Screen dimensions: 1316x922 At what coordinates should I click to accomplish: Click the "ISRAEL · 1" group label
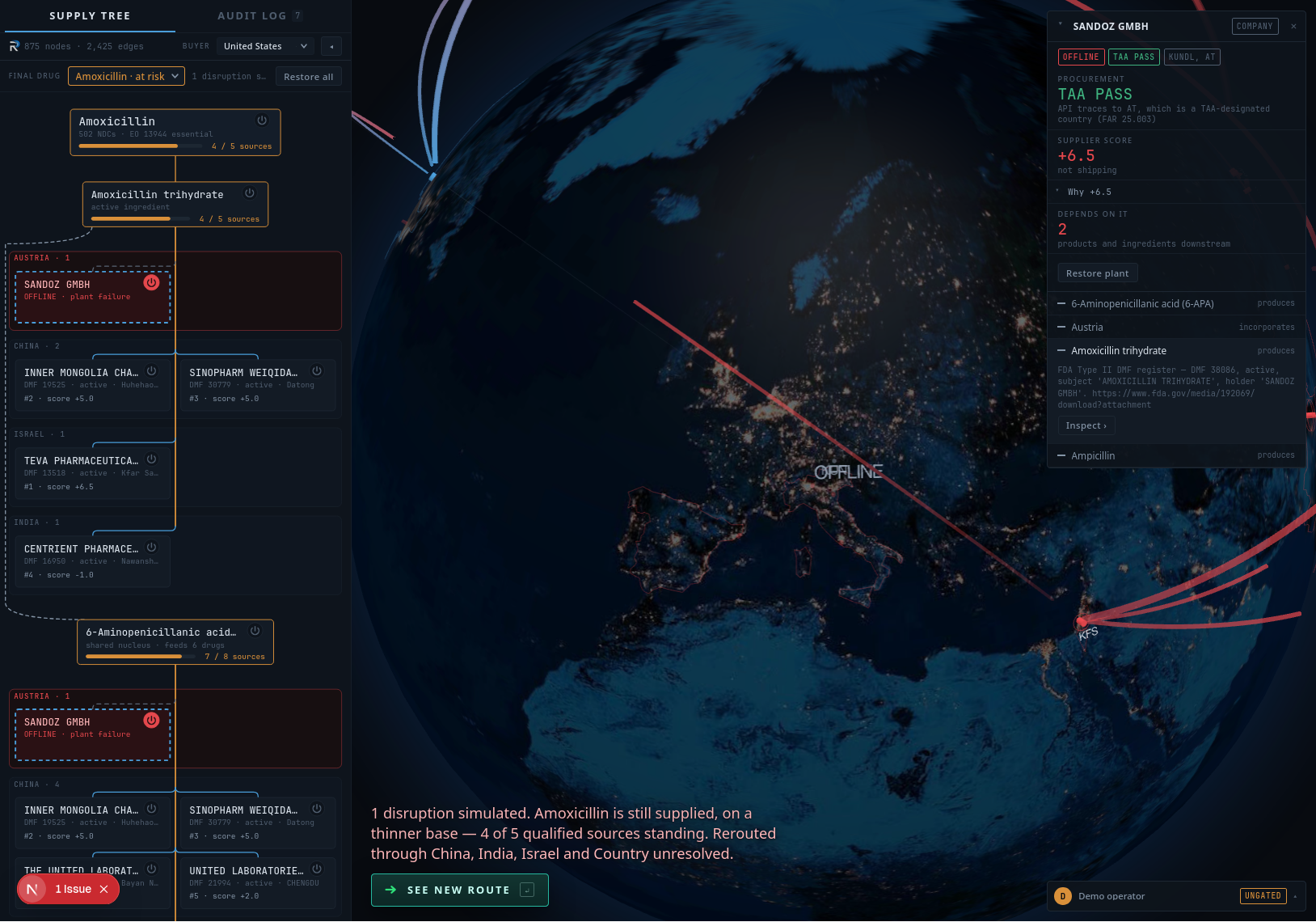click(40, 434)
